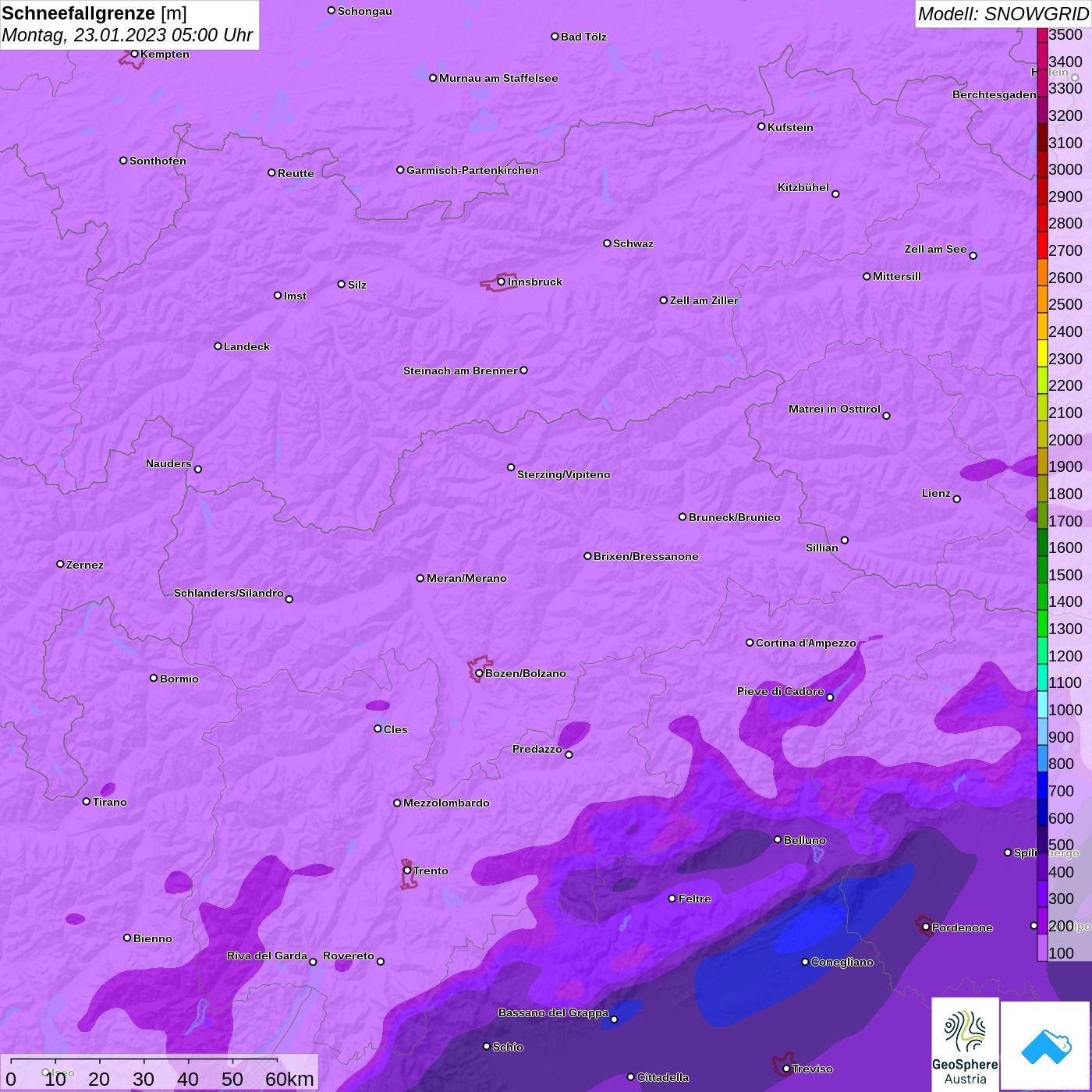This screenshot has height=1092, width=1092.
Task: Click the GeoSphere Austria logo
Action: (x=965, y=1044)
